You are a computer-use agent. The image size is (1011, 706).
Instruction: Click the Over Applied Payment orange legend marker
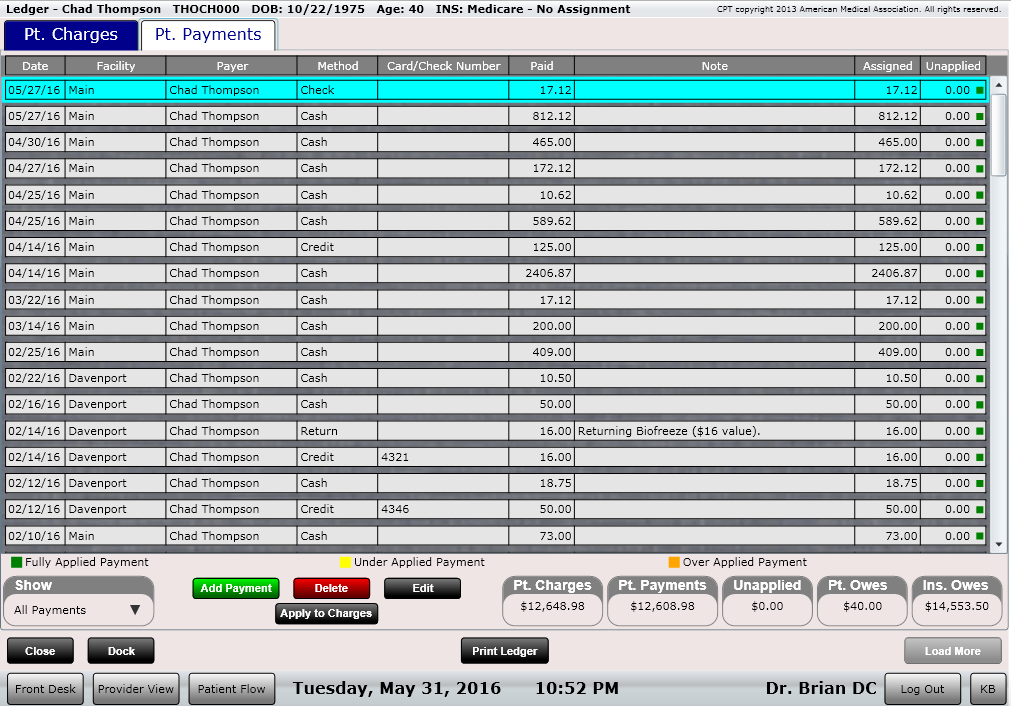coord(672,562)
